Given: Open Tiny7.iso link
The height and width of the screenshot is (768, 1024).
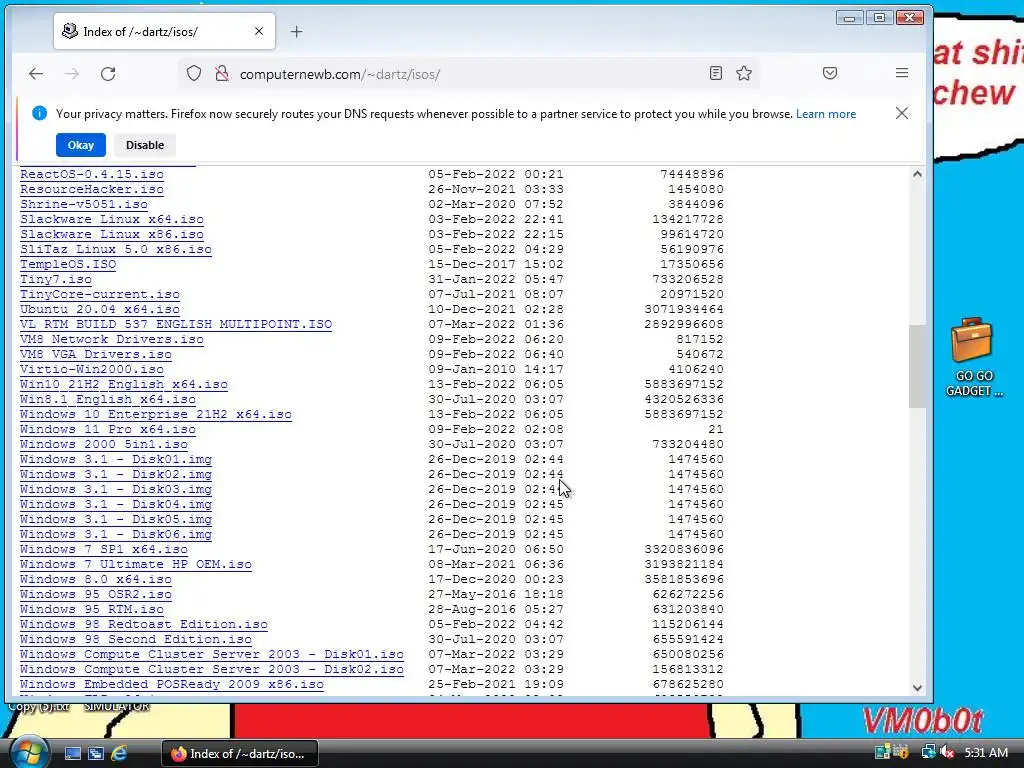Looking at the screenshot, I should point(56,280).
